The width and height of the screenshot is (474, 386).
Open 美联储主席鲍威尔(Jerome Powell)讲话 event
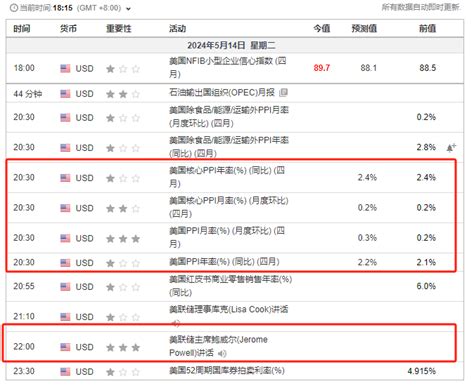point(218,346)
